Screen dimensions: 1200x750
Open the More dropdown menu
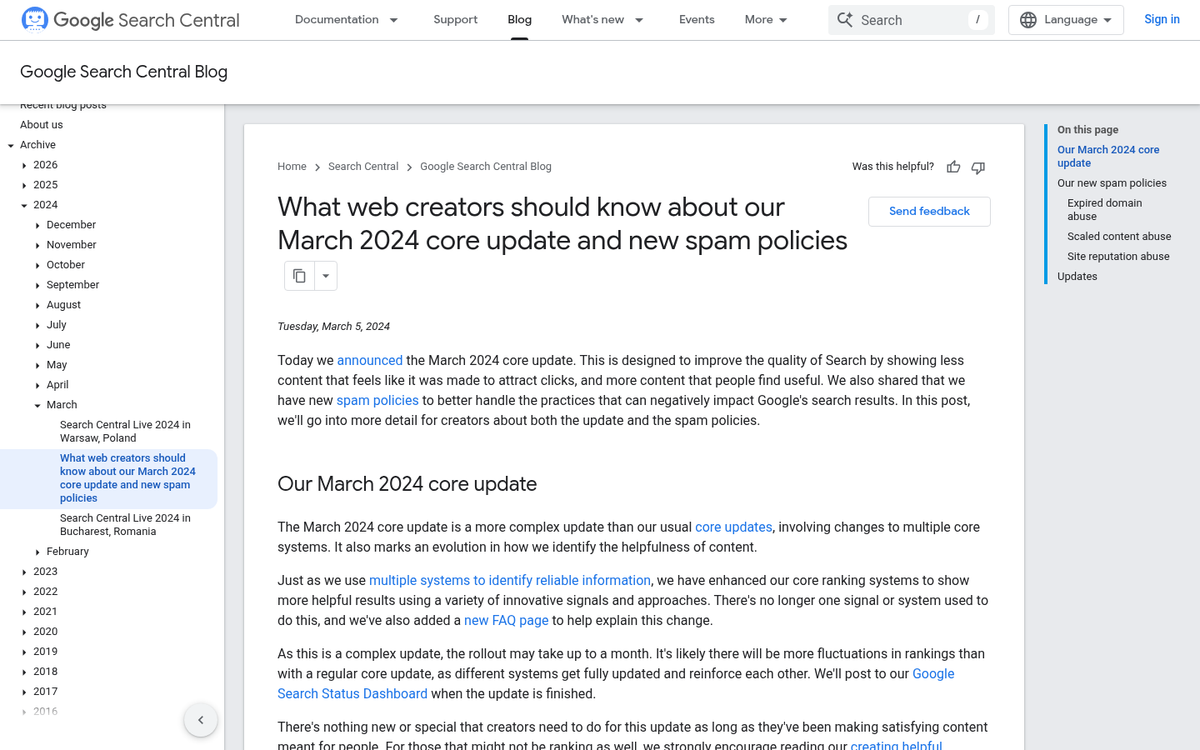pos(767,20)
